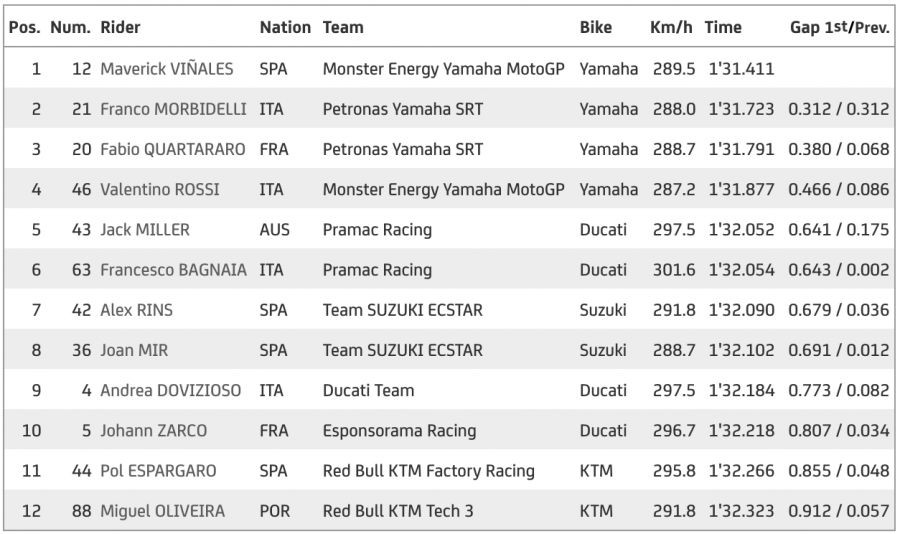Click the Time column header
900x534 pixels.
[x=723, y=28]
